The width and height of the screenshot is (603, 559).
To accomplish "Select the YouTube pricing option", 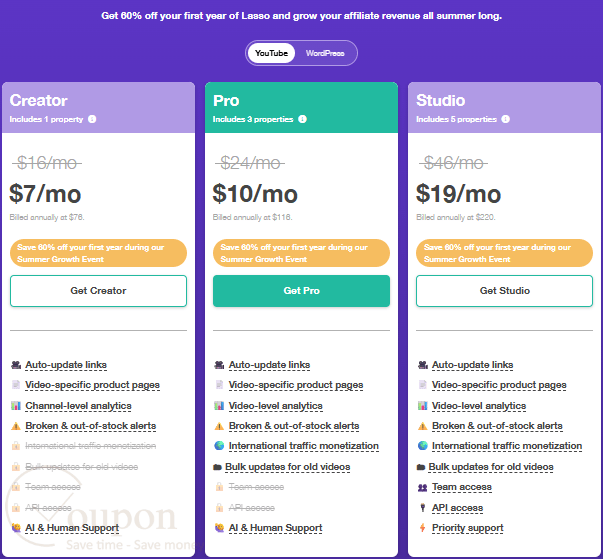I will 271,53.
